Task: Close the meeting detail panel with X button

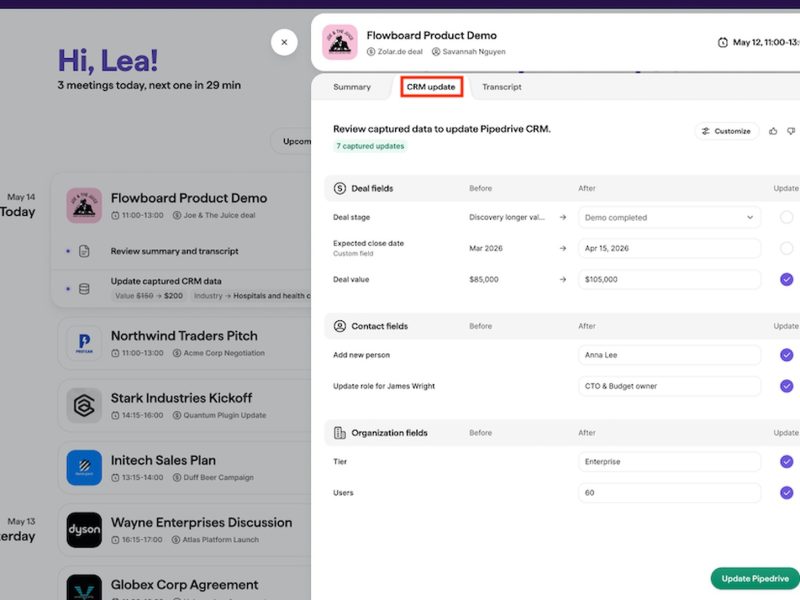Action: pos(284,42)
